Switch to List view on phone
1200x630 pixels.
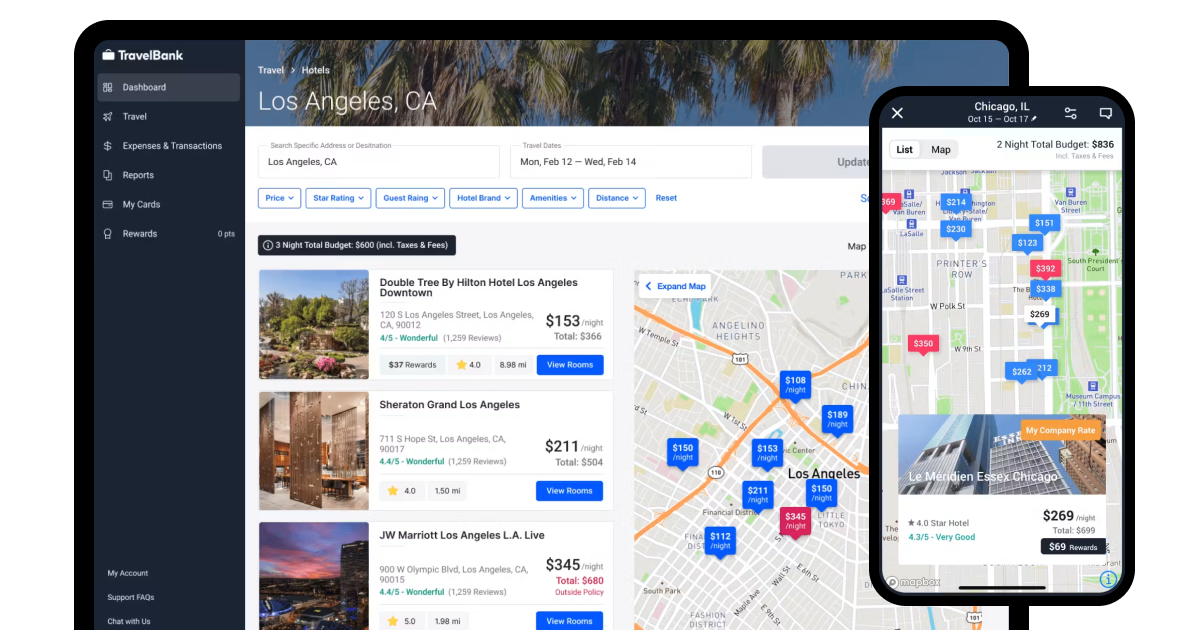pos(904,150)
